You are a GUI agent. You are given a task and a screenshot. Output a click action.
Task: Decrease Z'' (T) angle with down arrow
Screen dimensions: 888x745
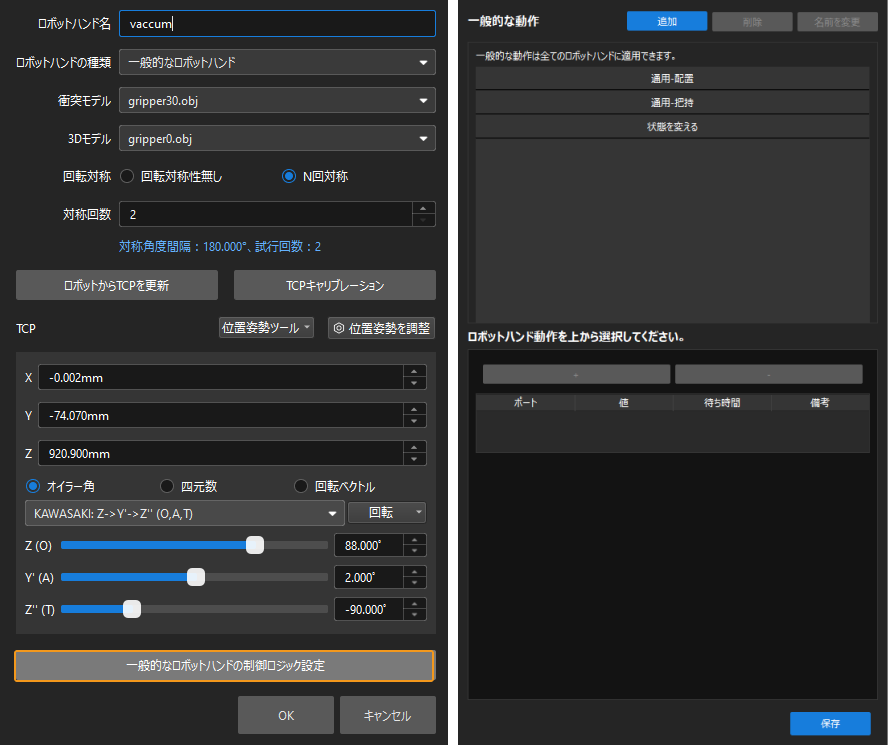[x=414, y=615]
